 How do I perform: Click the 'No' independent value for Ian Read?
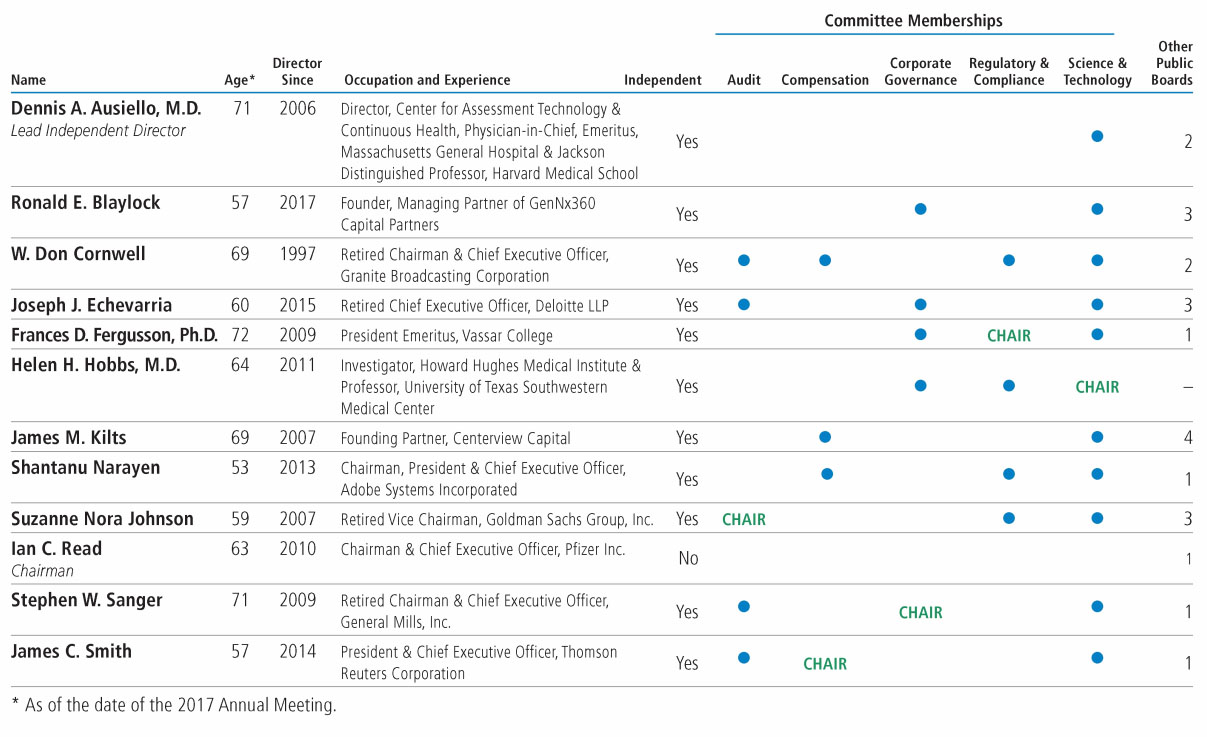(x=688, y=559)
